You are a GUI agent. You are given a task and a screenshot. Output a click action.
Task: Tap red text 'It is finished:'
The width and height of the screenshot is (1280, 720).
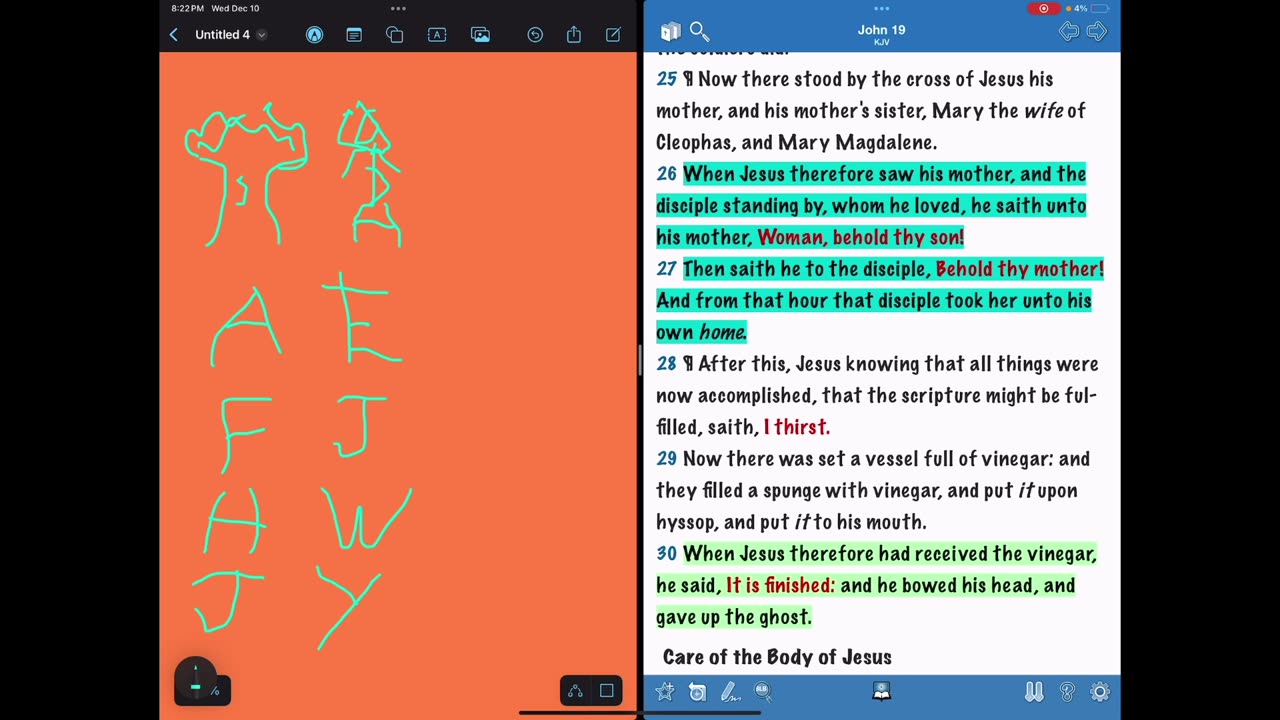(780, 585)
